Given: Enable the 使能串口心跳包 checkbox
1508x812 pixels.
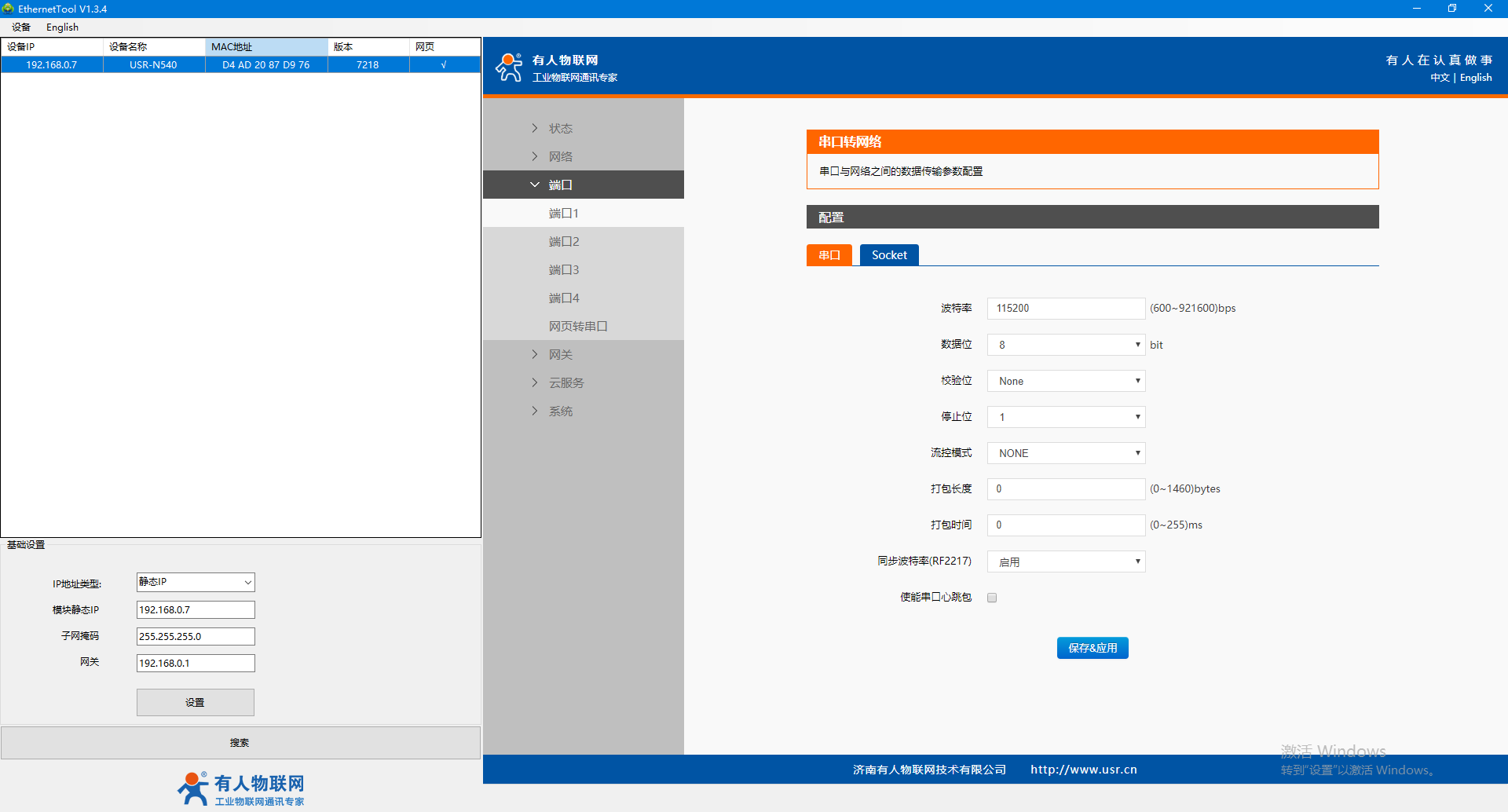Looking at the screenshot, I should 992,598.
